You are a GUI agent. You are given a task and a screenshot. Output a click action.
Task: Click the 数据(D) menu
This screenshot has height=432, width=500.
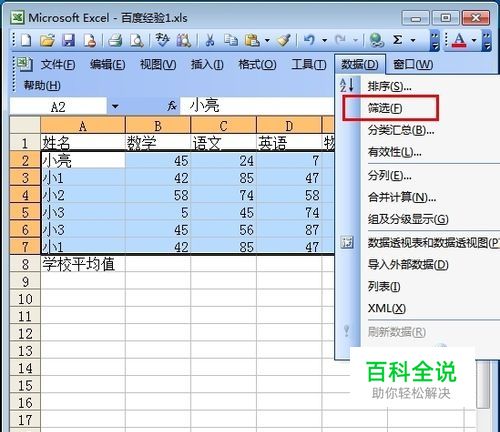point(360,64)
